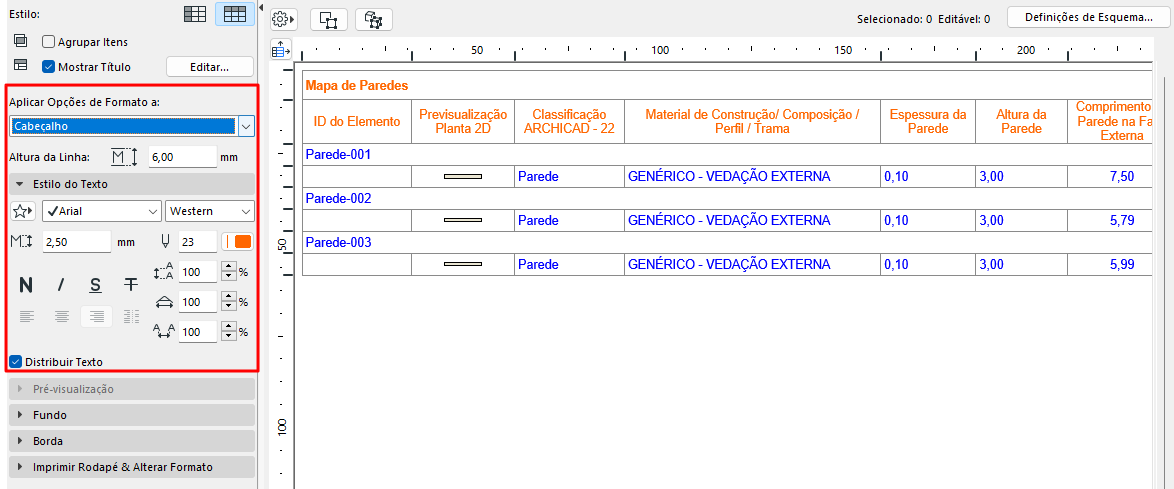Click the Parede-003 row

tap(726, 243)
